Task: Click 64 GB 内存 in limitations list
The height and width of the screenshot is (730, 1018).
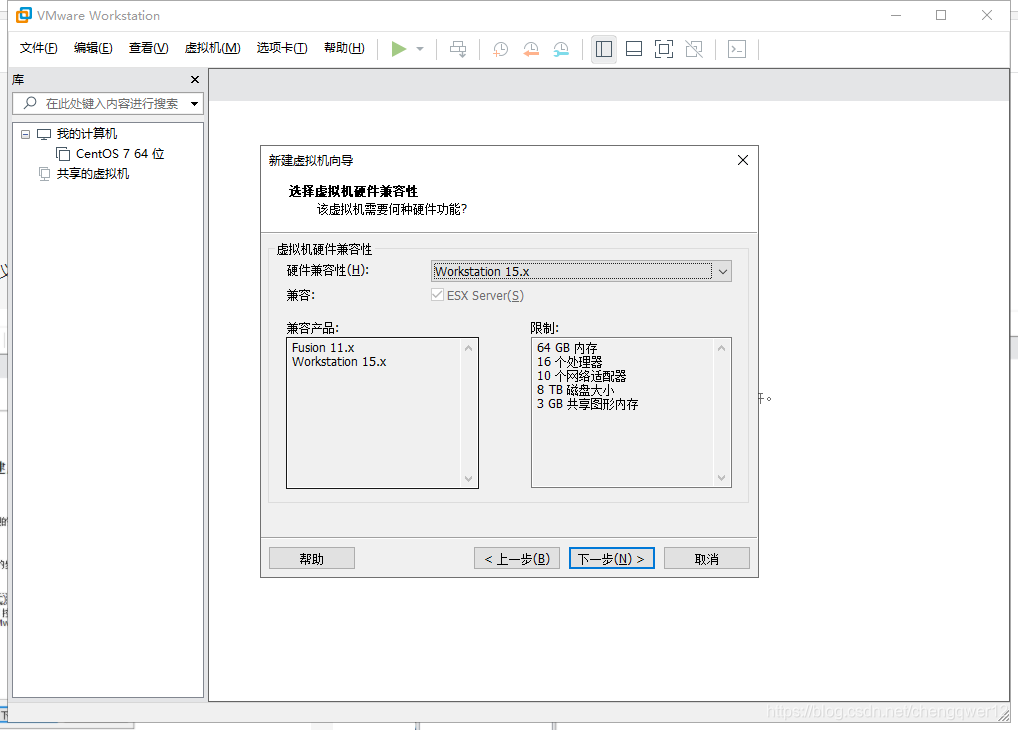Action: (567, 348)
